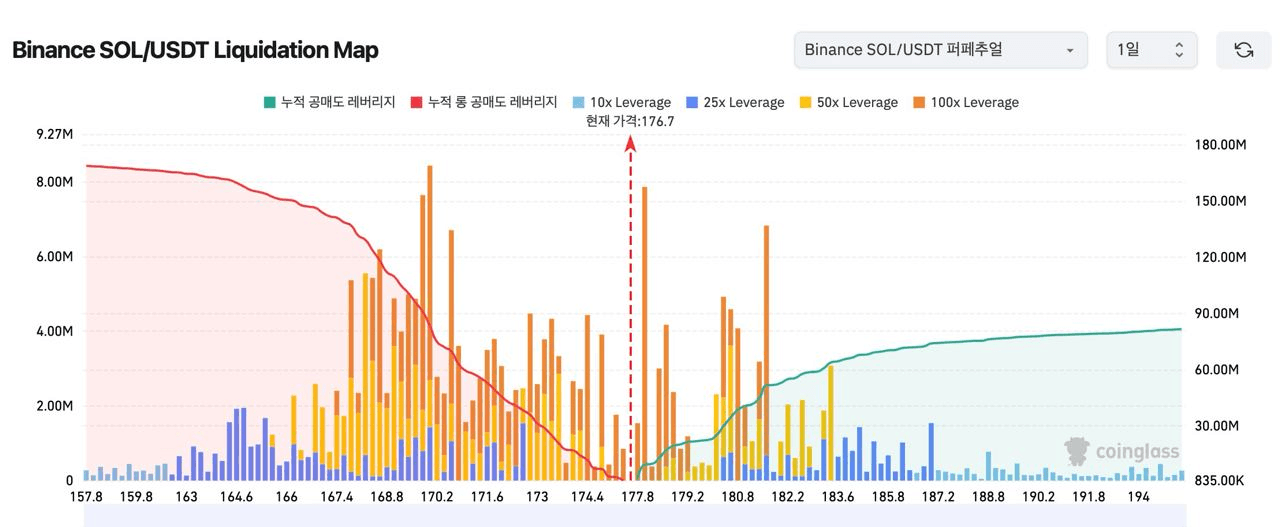1280x527 pixels.
Task: Toggle the 25x Leverage legend series
Action: coord(735,102)
